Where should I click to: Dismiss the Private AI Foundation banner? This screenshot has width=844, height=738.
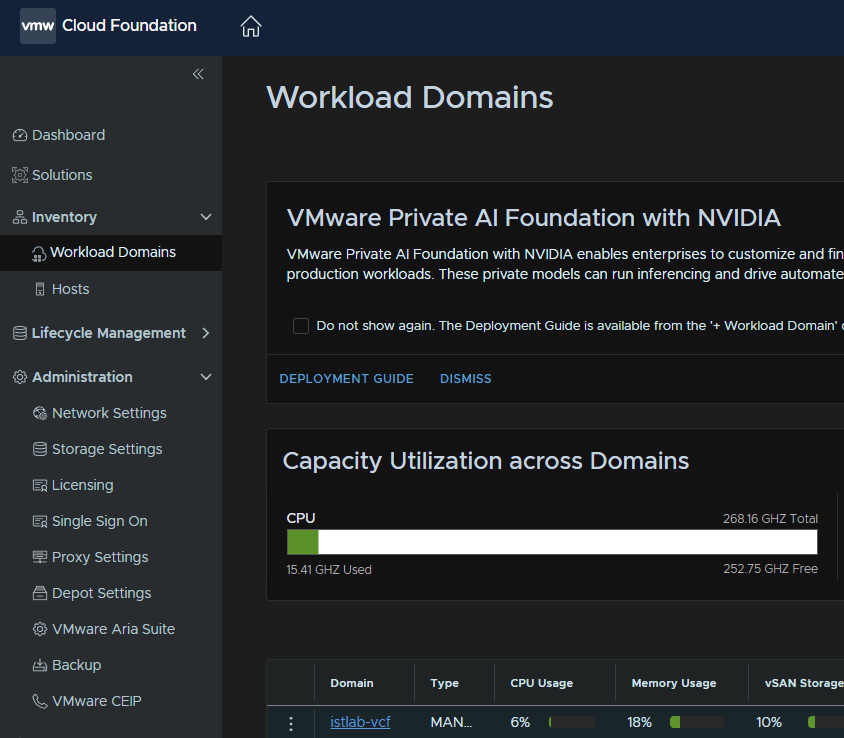click(466, 379)
